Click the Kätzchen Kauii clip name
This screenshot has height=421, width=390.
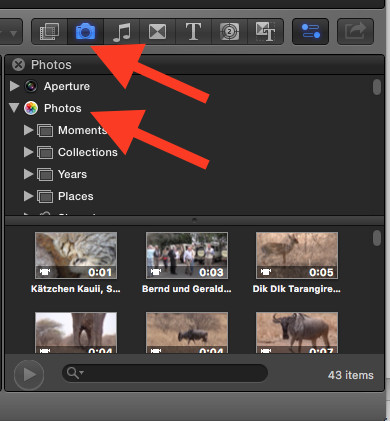[76, 289]
